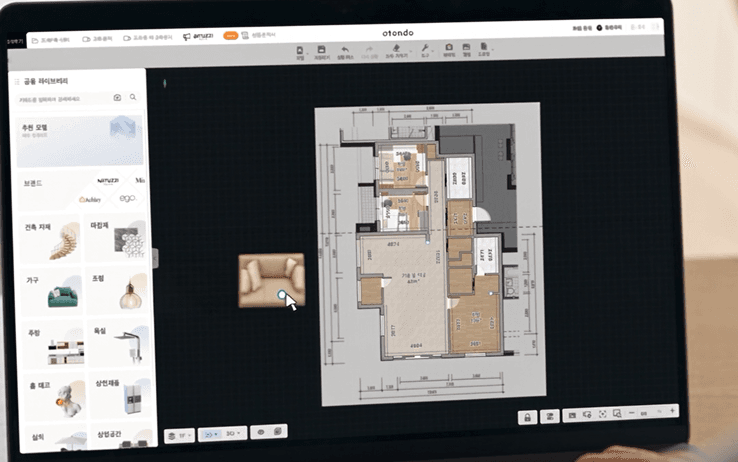The width and height of the screenshot is (738, 462).
Task: Click the sofa model on the canvas
Action: pos(272,280)
